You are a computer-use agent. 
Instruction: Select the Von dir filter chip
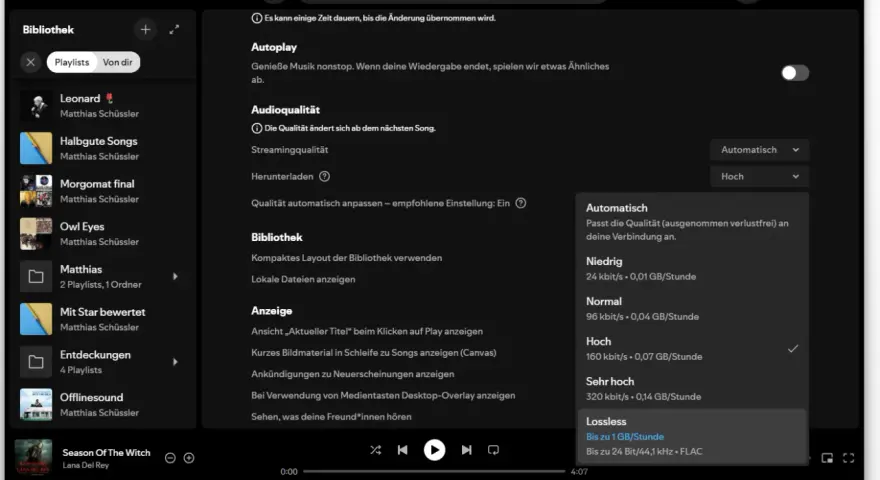[x=118, y=62]
